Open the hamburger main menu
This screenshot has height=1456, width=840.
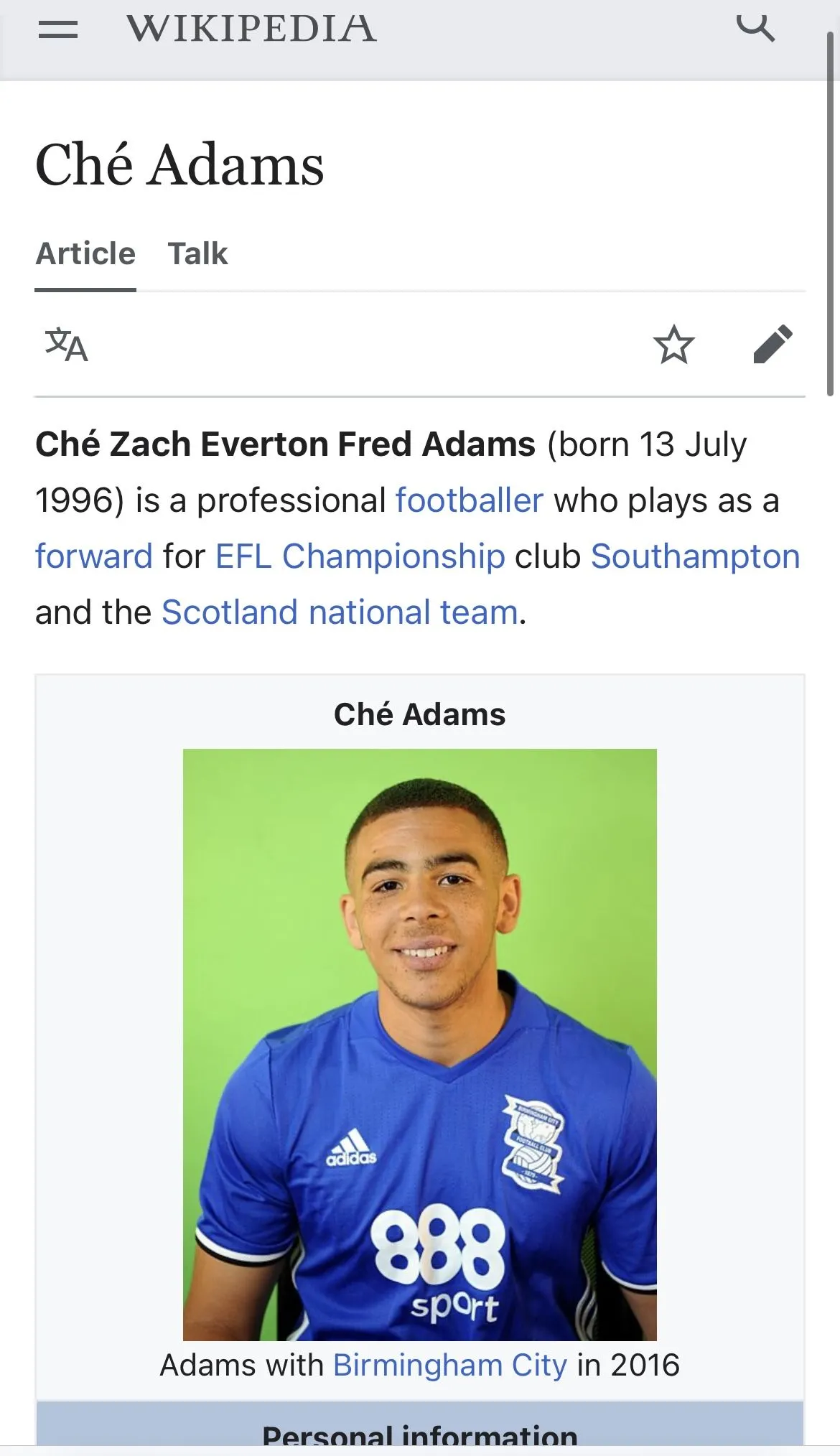pyautogui.click(x=58, y=29)
